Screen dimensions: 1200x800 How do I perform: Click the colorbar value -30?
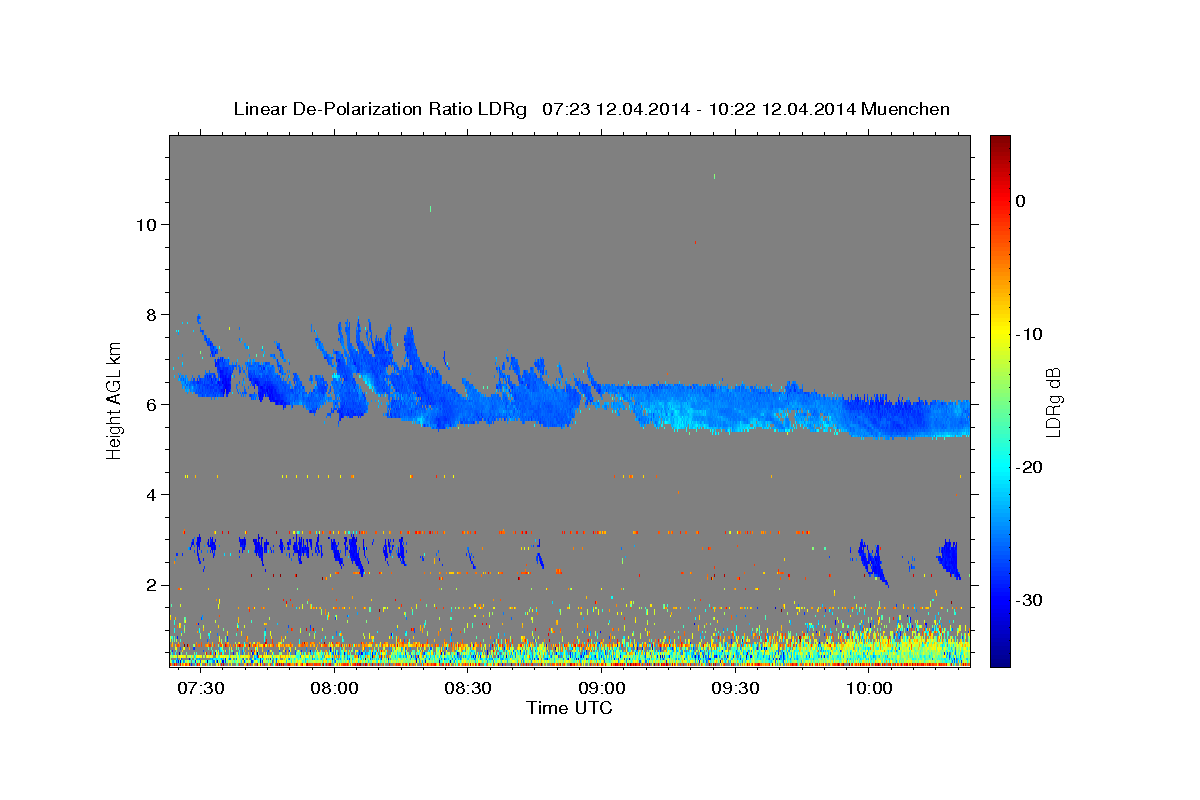[1029, 600]
